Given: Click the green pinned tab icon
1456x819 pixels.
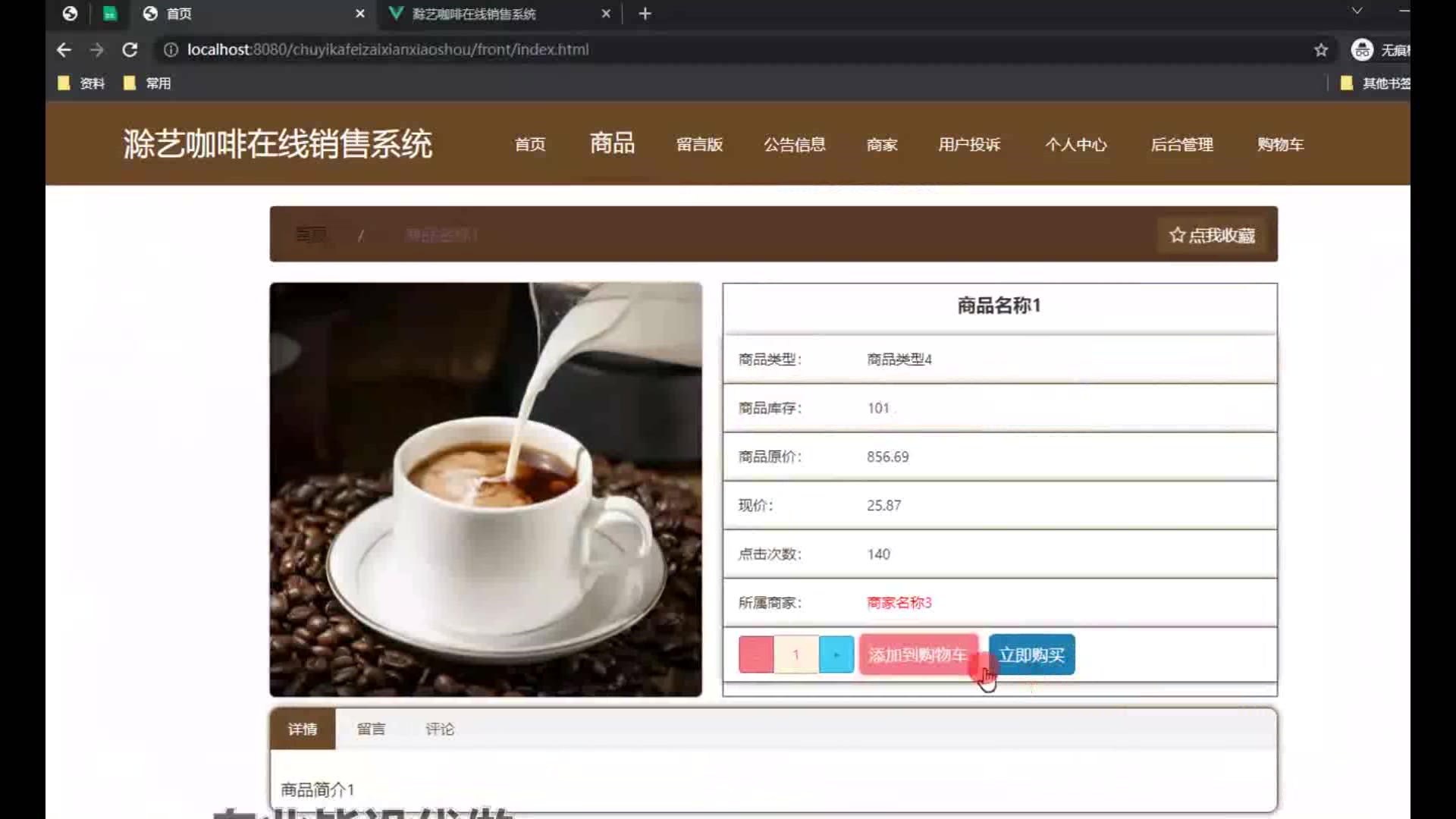Looking at the screenshot, I should pyautogui.click(x=110, y=14).
